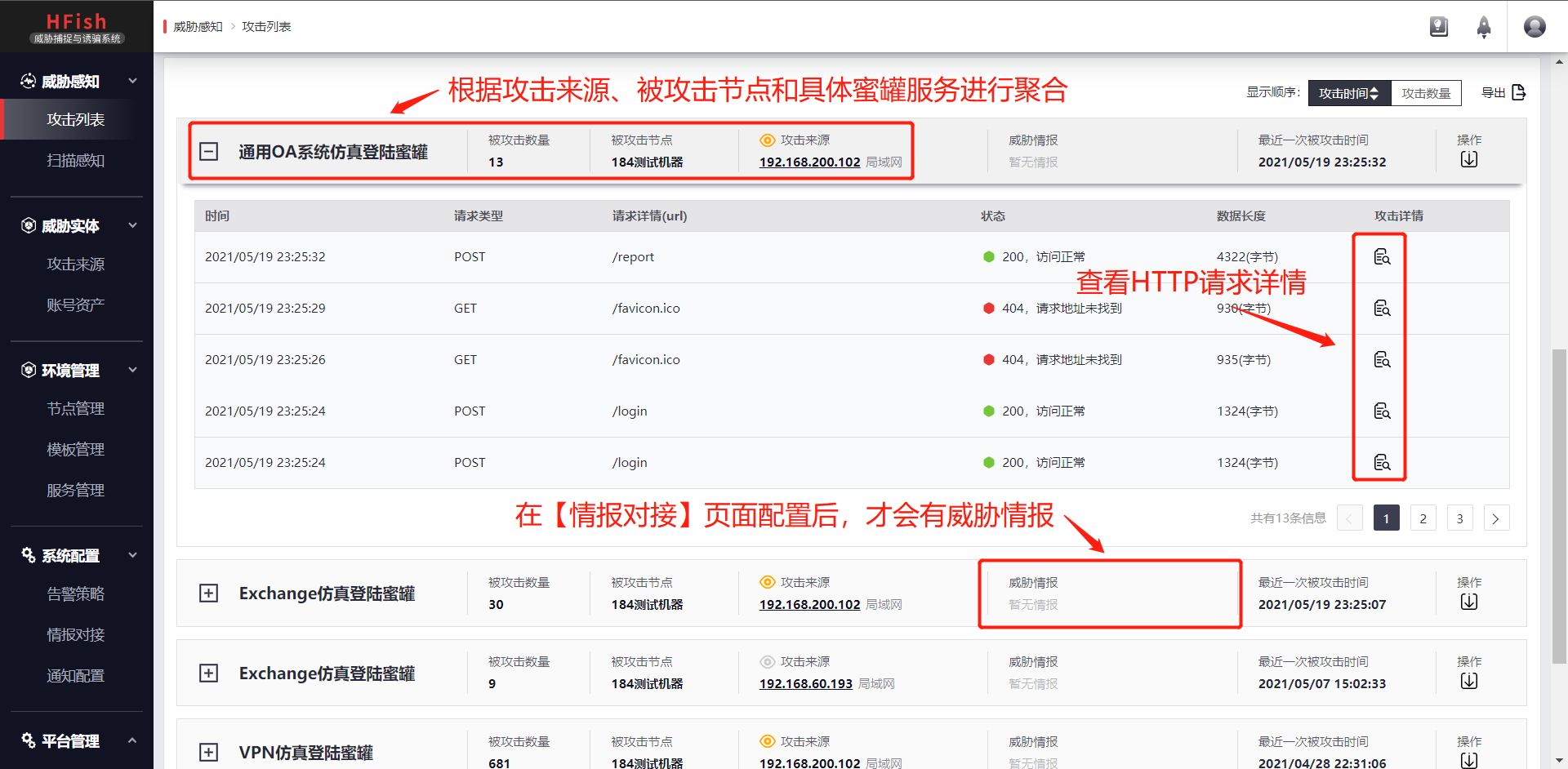Click next page arrow
This screenshot has width=1568, height=769.
[x=1496, y=518]
